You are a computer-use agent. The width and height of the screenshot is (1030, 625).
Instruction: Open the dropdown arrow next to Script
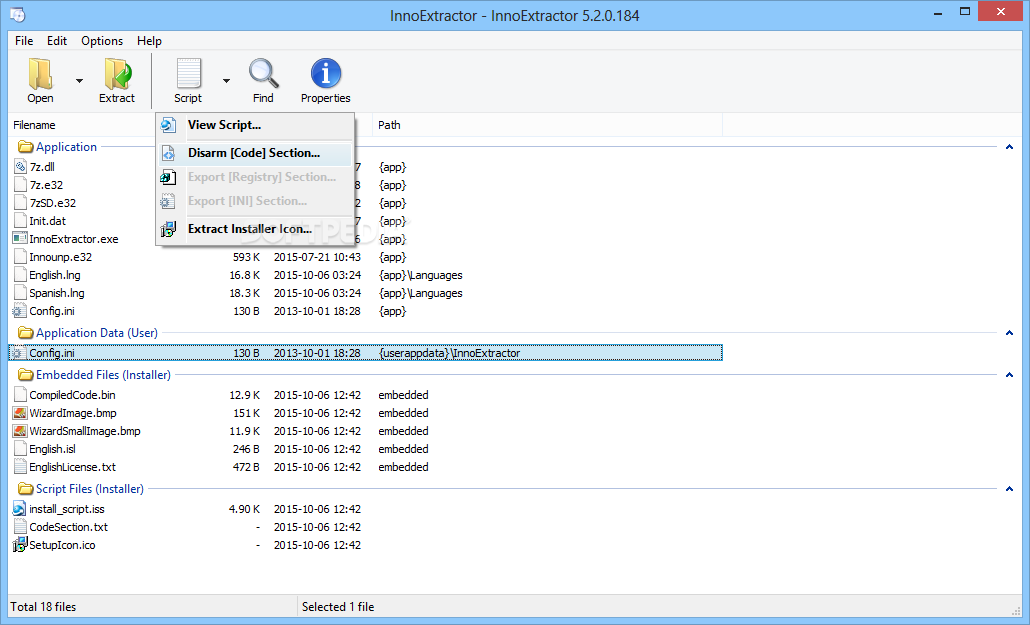pos(226,81)
